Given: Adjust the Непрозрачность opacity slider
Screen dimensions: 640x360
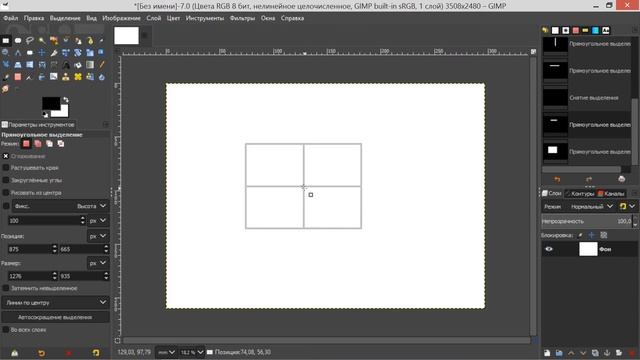Looking at the screenshot, I should 587,221.
